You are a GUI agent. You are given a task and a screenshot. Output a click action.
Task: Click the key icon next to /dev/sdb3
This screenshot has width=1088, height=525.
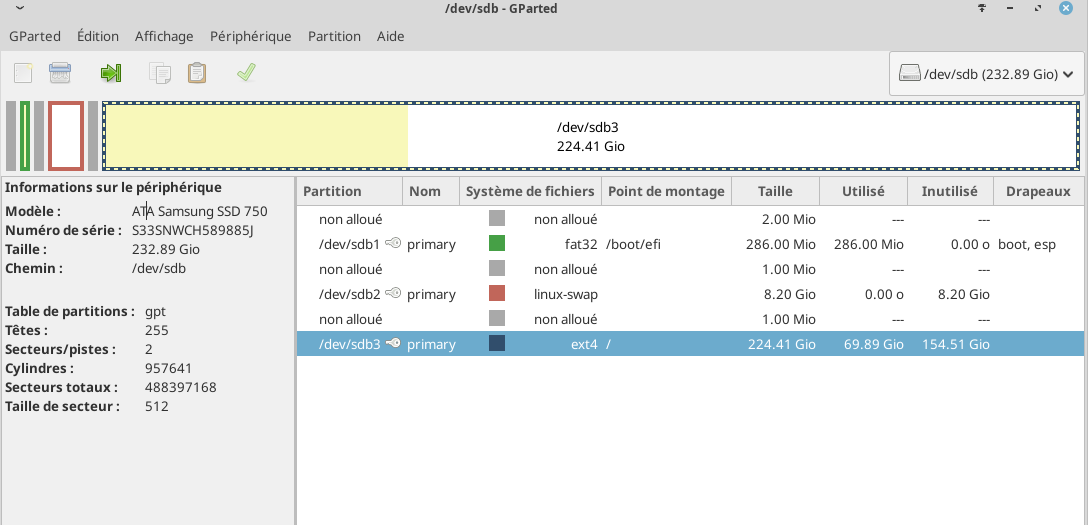coord(393,344)
